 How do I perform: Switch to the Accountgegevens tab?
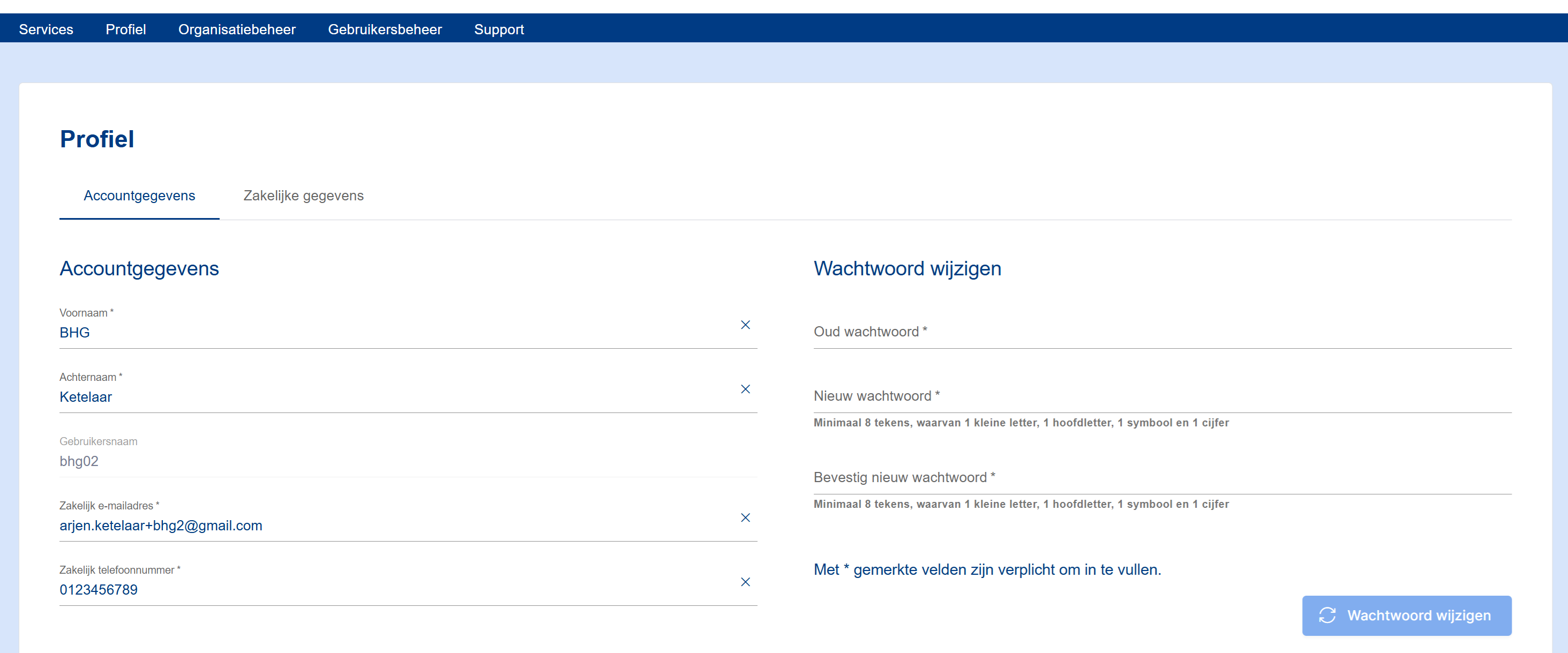coord(139,196)
